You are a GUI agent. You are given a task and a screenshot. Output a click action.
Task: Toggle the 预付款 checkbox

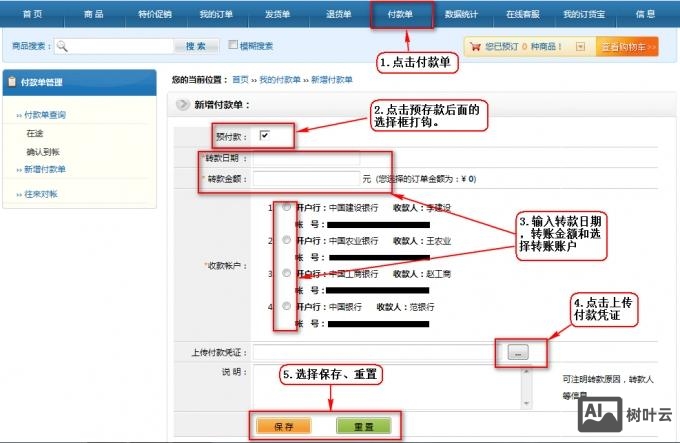click(264, 135)
